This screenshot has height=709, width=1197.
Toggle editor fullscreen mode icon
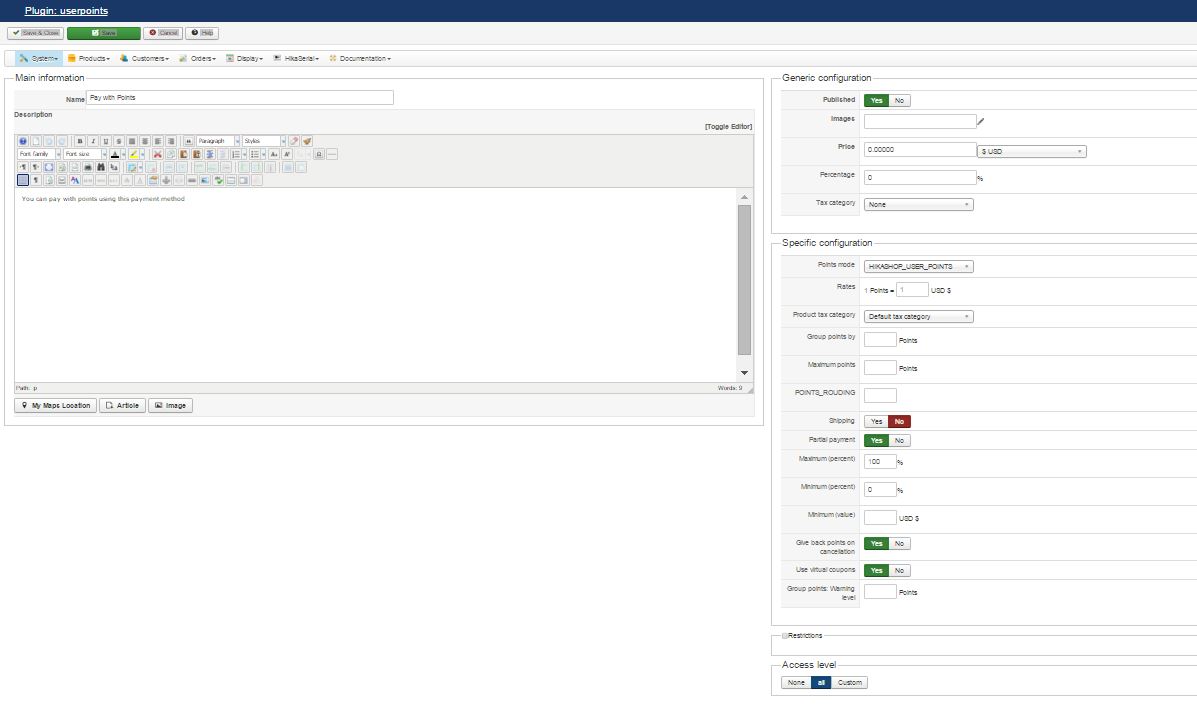49,167
